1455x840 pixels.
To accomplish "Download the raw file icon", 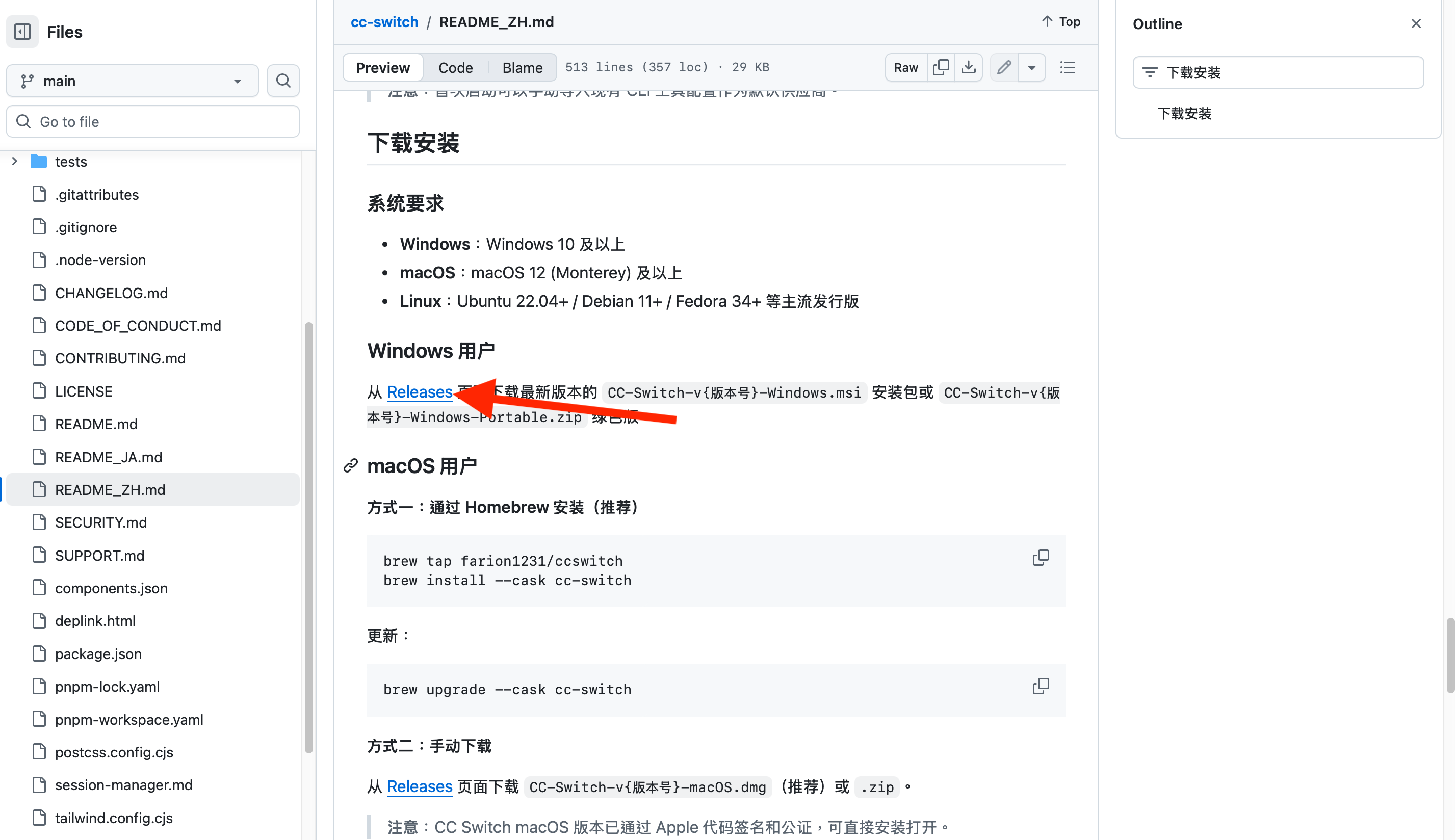I will tap(969, 67).
